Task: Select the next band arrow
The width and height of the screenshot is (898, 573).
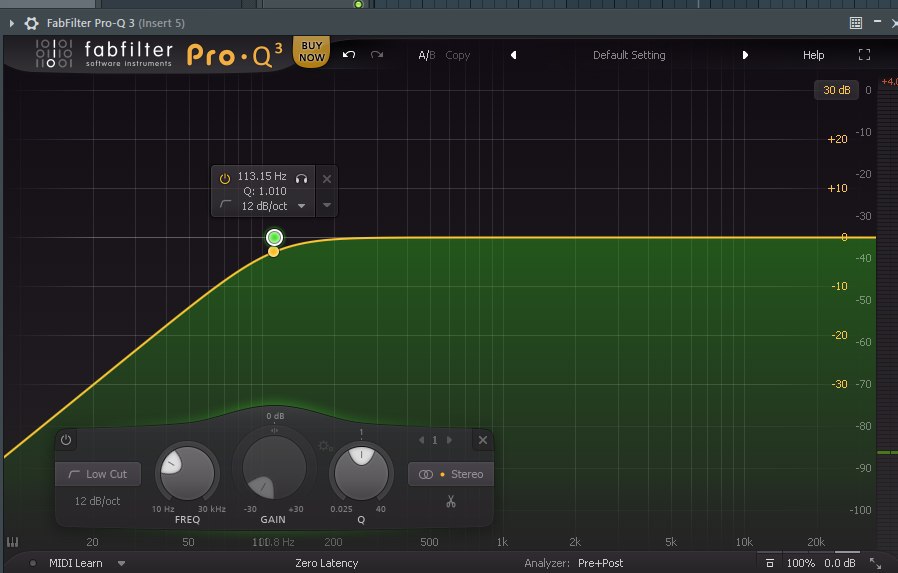Action: (x=449, y=440)
